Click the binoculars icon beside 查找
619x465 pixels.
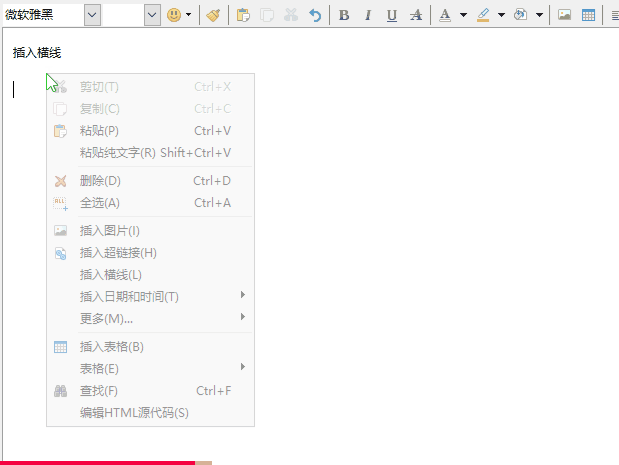[x=60, y=391]
